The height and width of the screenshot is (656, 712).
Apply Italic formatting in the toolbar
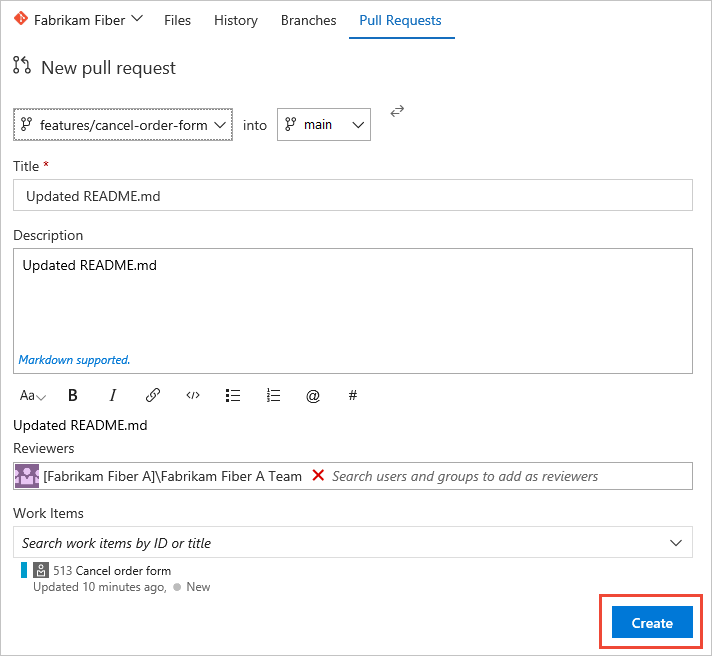coord(113,395)
